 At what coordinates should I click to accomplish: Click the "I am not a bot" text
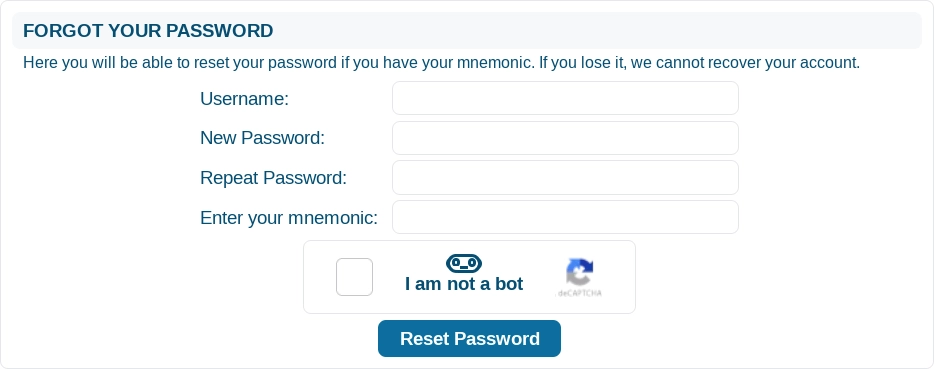point(464,284)
